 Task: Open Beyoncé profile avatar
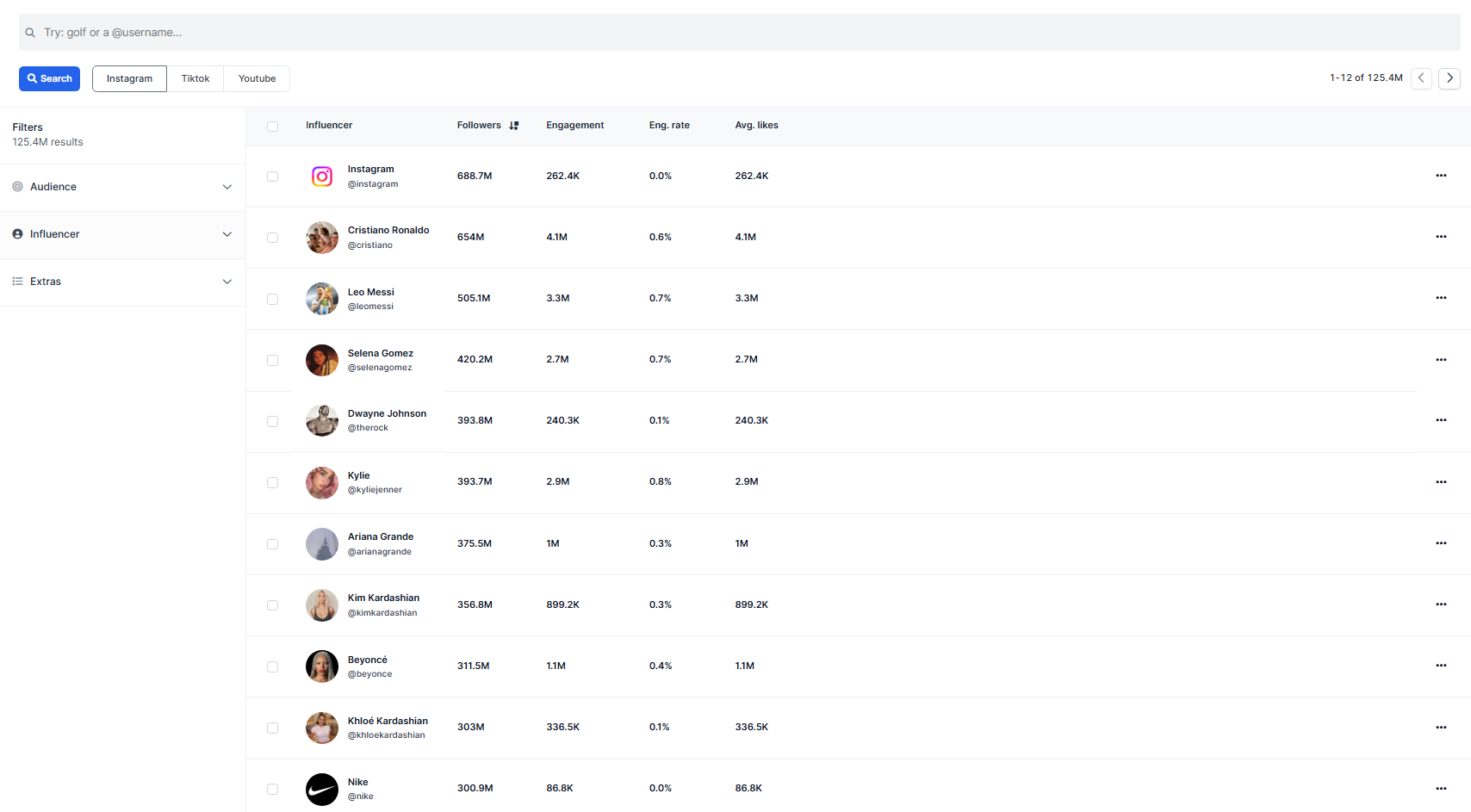tap(322, 666)
